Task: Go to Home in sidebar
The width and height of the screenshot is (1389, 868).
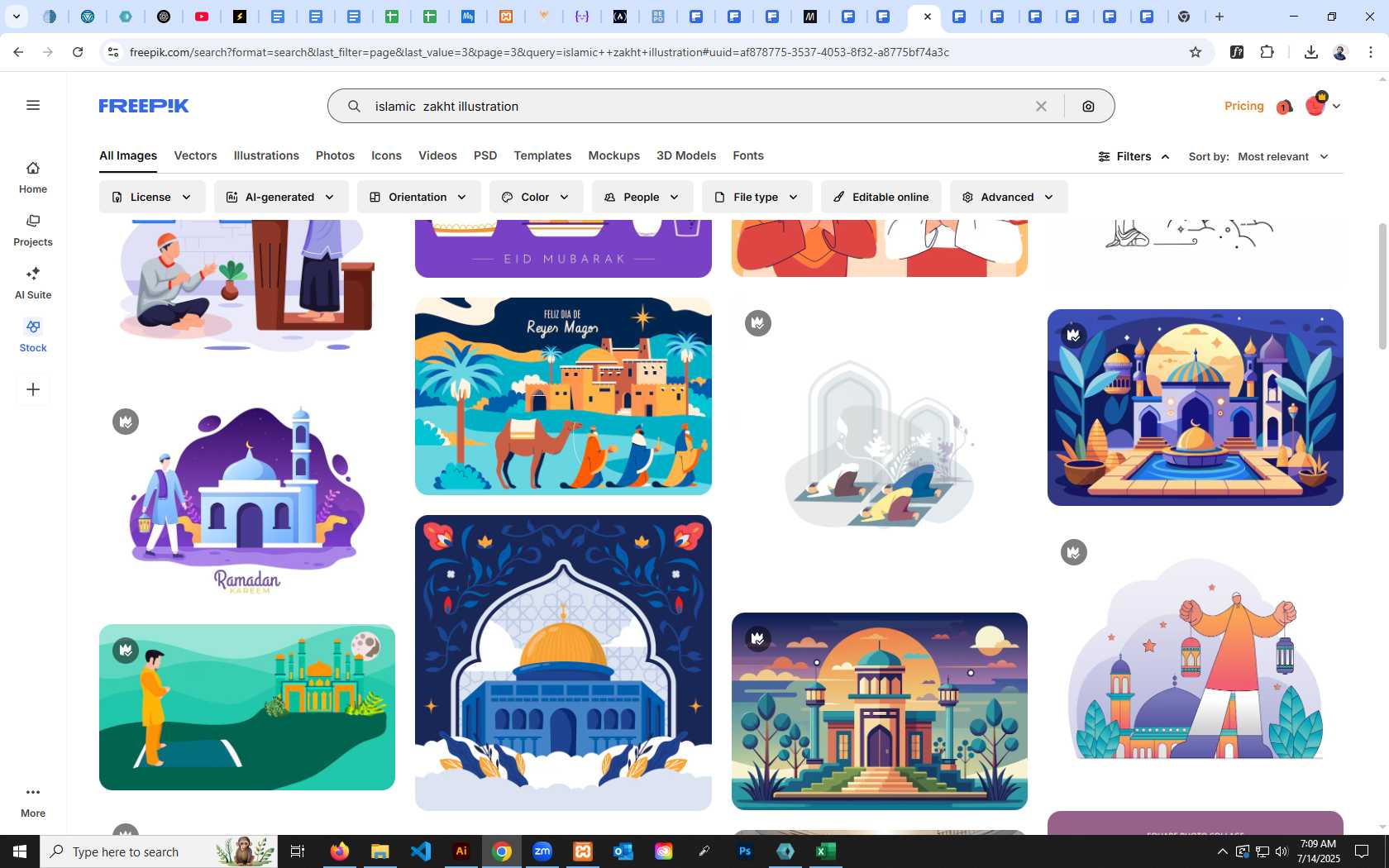Action: (33, 178)
